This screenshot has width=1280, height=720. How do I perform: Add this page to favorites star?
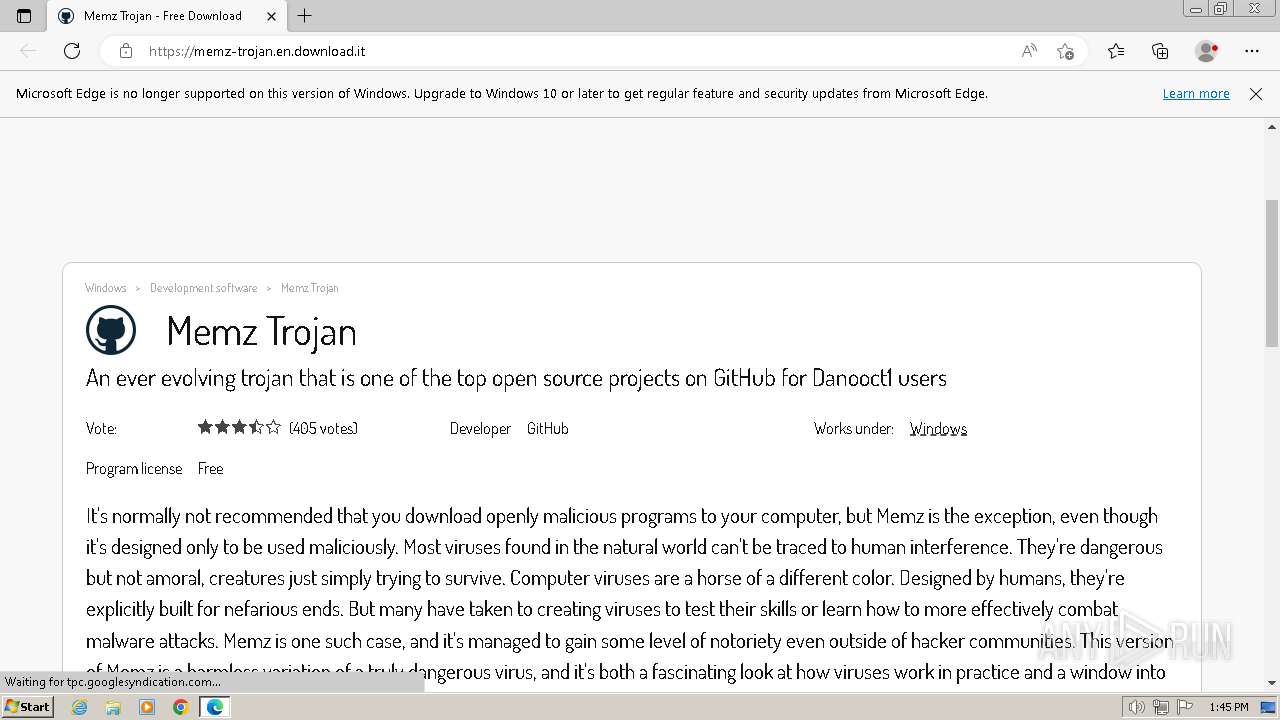(1065, 51)
